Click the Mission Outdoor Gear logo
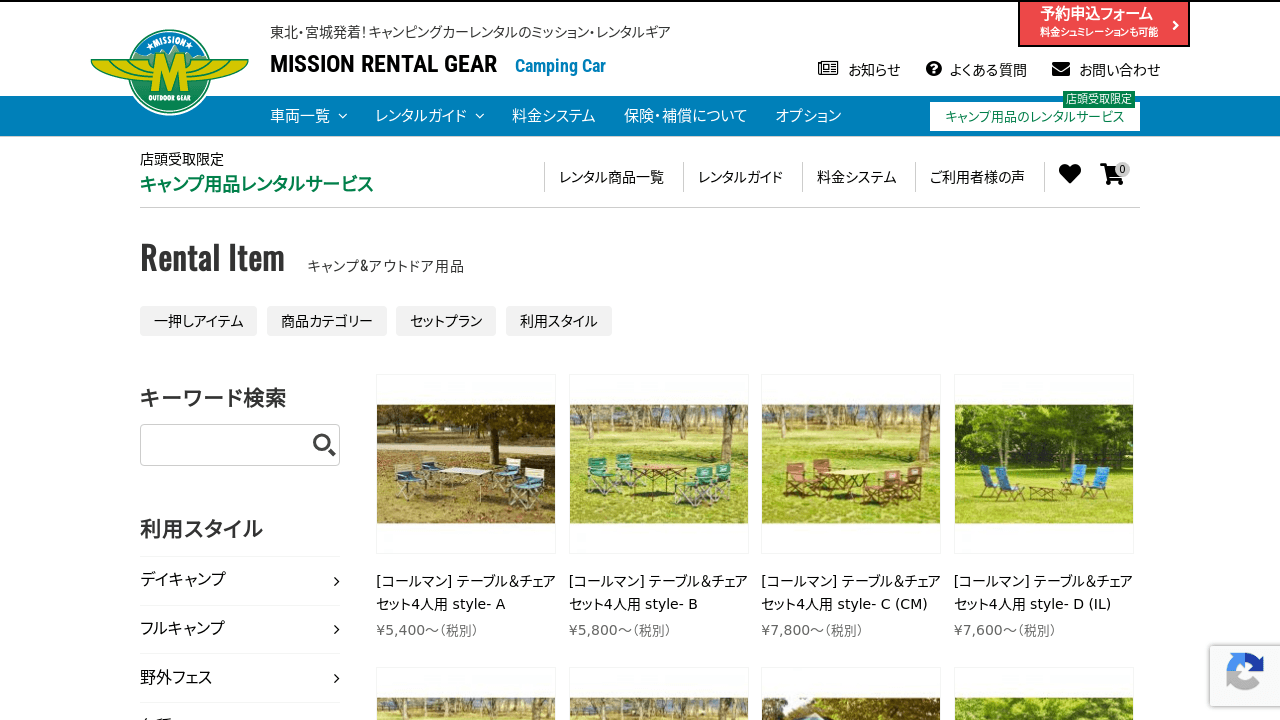The width and height of the screenshot is (1280, 720). tap(169, 71)
